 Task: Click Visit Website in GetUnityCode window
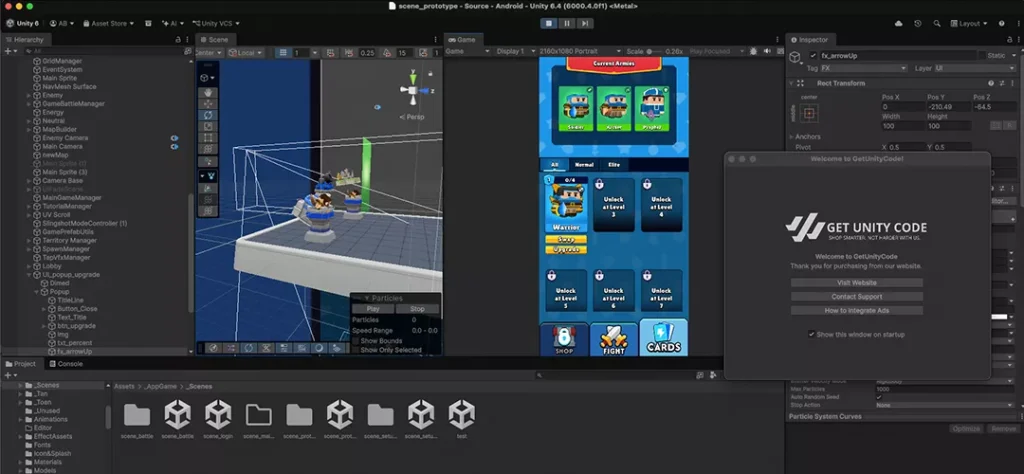click(x=857, y=283)
